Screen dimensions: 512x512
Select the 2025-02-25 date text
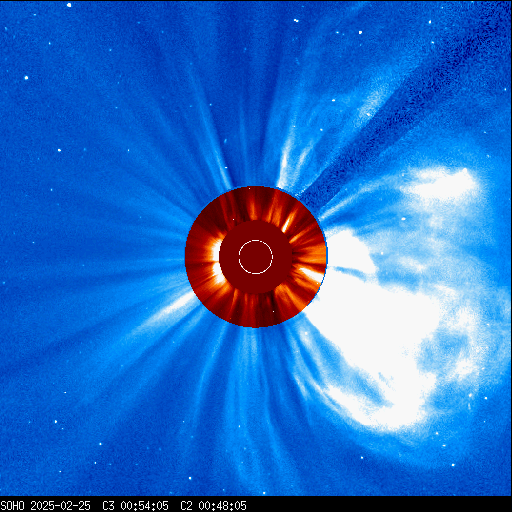tap(60, 506)
